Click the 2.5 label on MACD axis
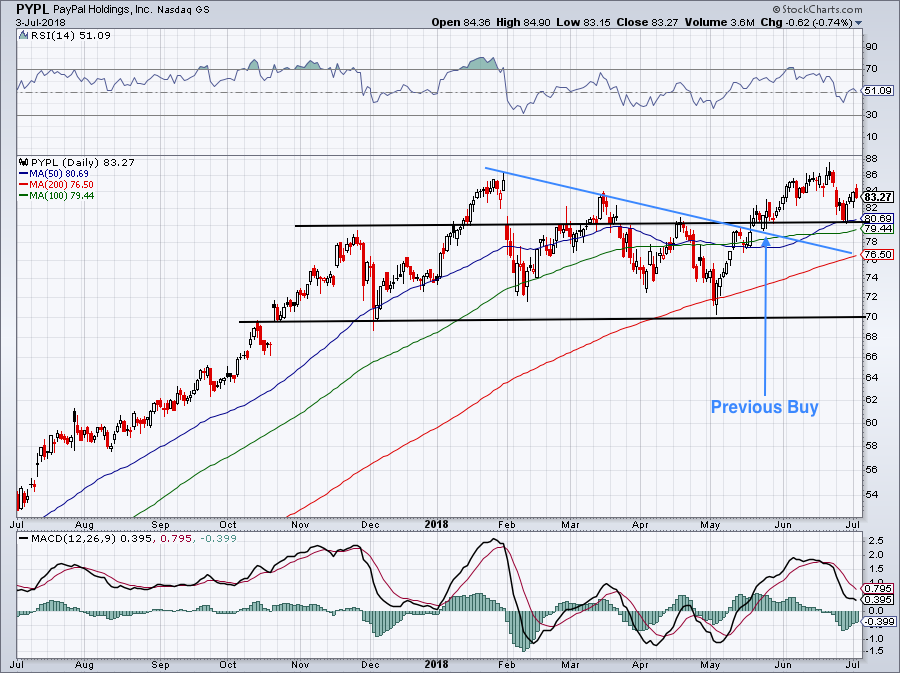 click(x=876, y=541)
